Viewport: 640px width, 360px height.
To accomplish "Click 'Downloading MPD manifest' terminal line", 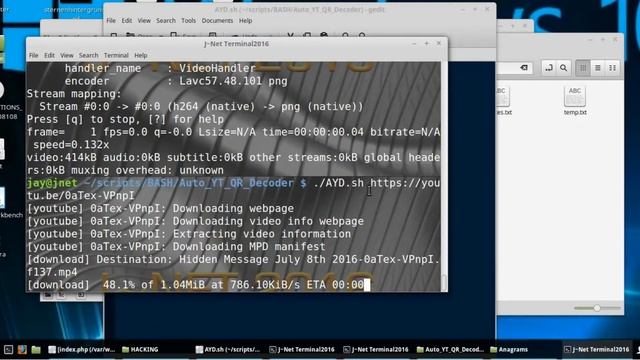I will (249, 247).
